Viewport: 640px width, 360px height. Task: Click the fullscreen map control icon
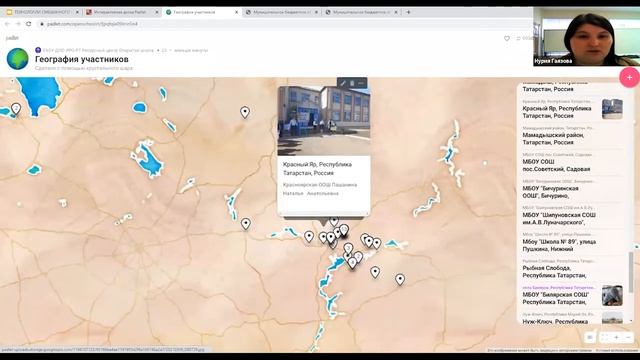click(604, 337)
